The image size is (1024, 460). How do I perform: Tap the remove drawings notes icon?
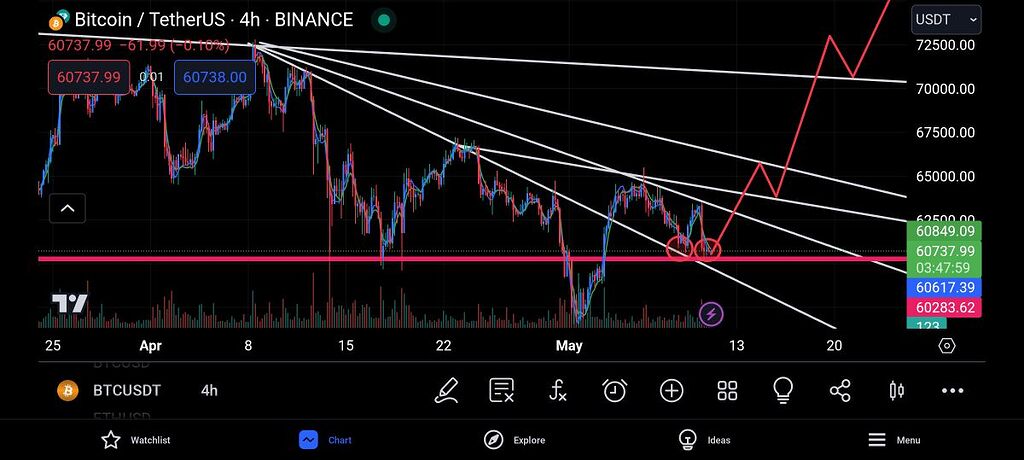pos(502,391)
